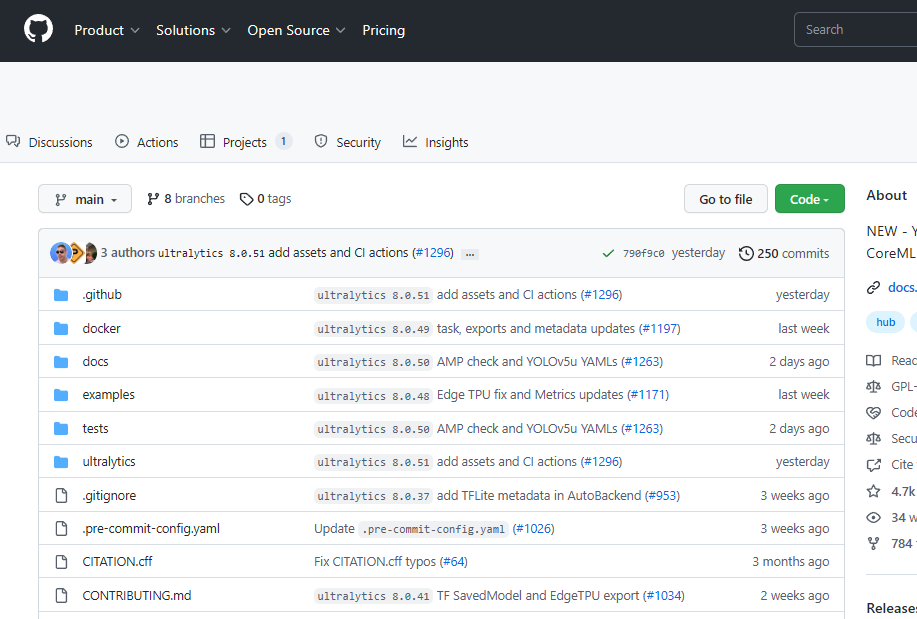Open the main branch selector dropdown

tap(85, 199)
